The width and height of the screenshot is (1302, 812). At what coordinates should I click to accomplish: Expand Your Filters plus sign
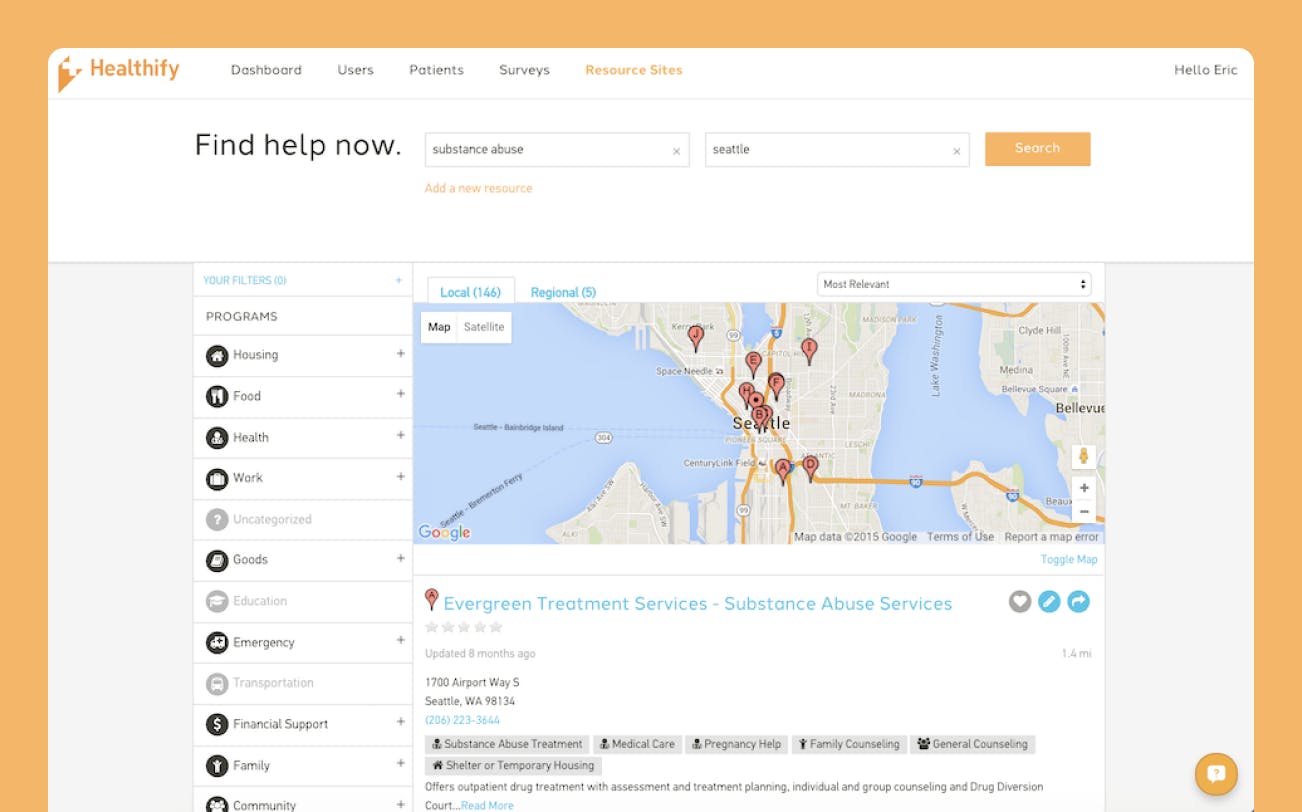tap(399, 280)
